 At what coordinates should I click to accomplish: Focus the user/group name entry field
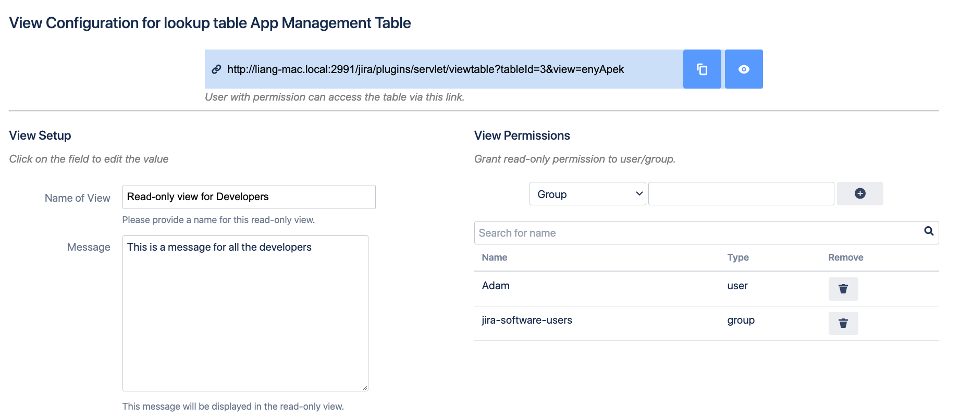(741, 194)
